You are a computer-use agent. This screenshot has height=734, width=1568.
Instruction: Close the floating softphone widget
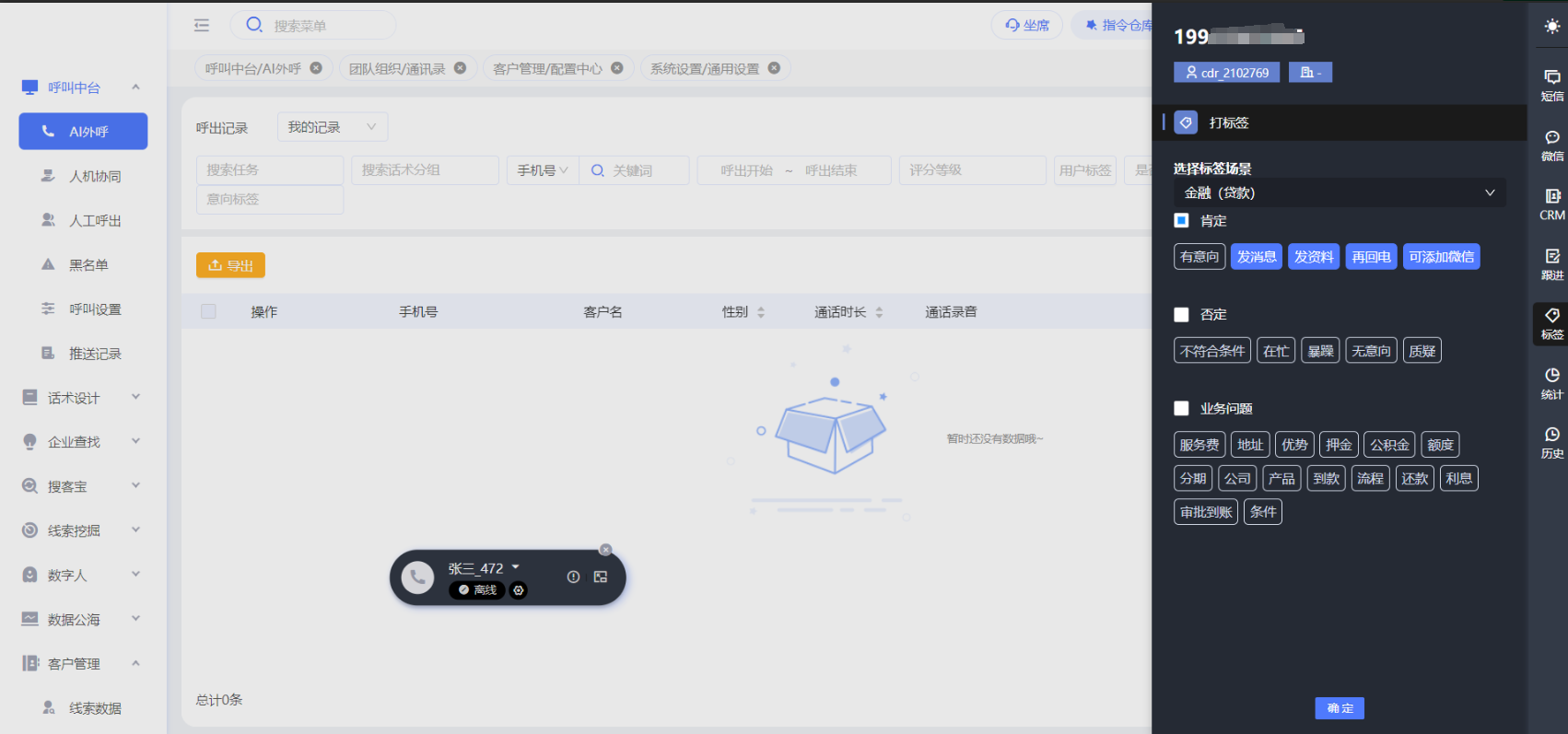pos(605,550)
